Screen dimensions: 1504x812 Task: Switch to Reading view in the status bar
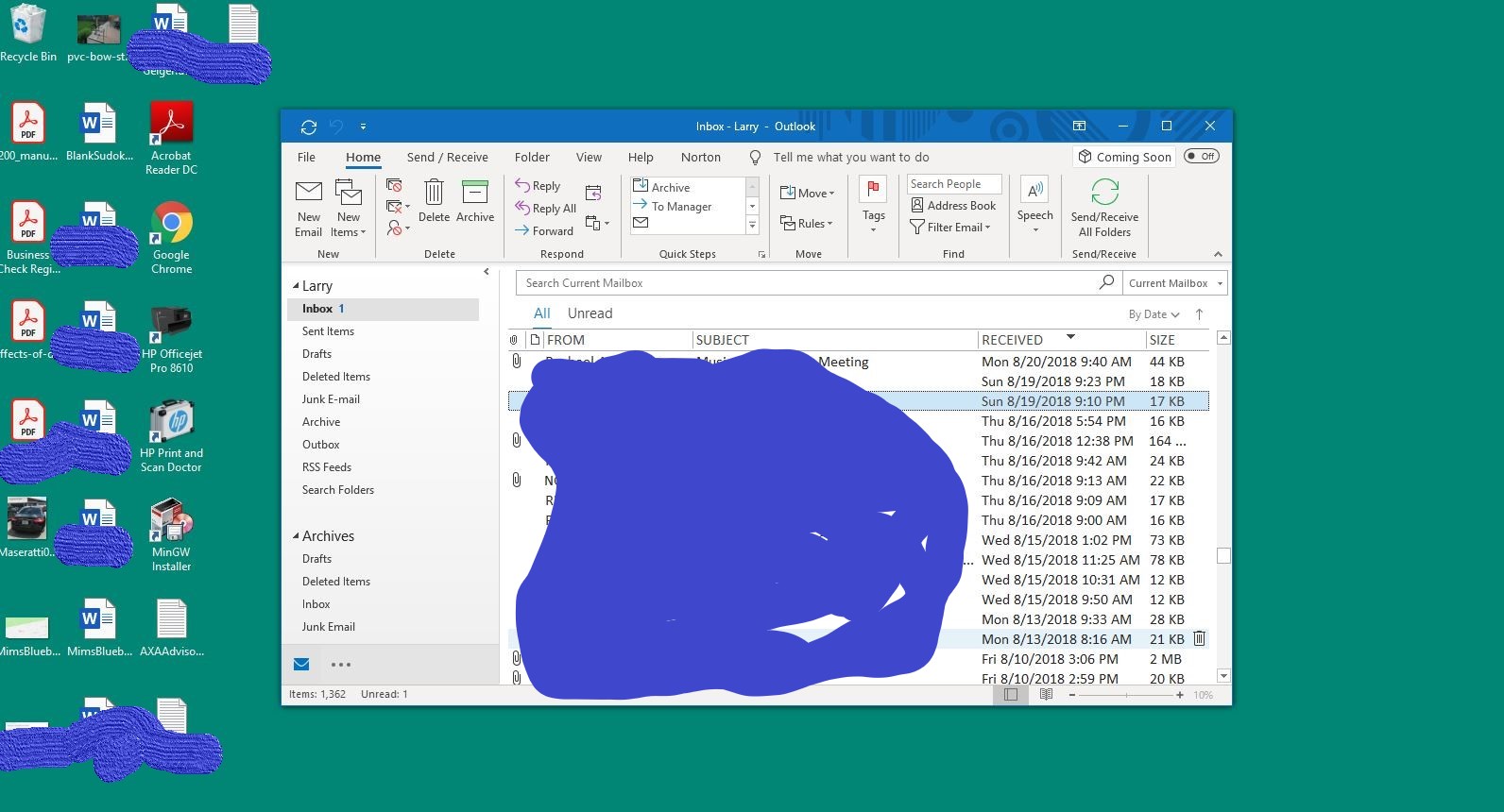click(x=1046, y=695)
